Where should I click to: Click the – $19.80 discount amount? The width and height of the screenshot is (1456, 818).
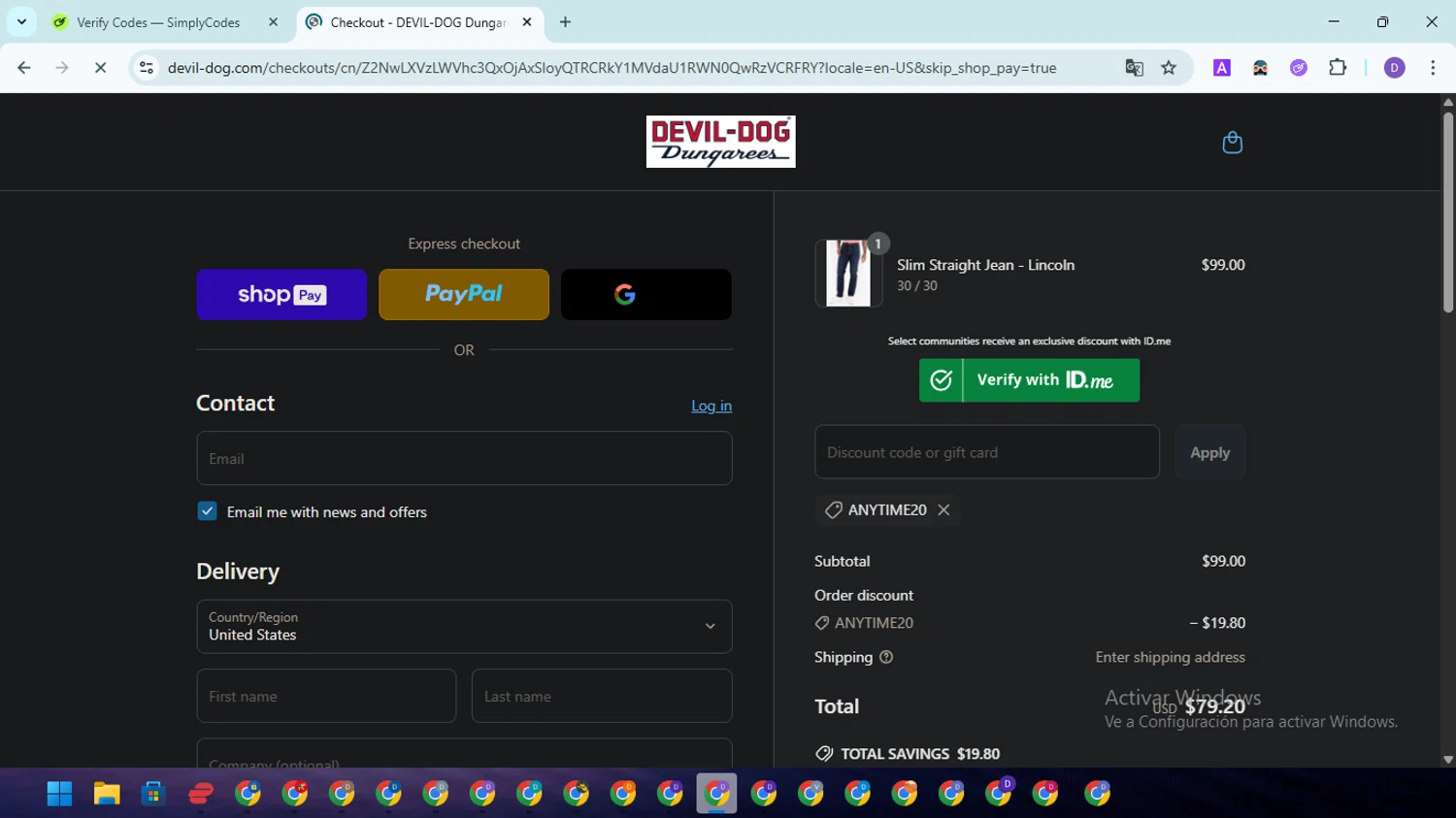1217,623
